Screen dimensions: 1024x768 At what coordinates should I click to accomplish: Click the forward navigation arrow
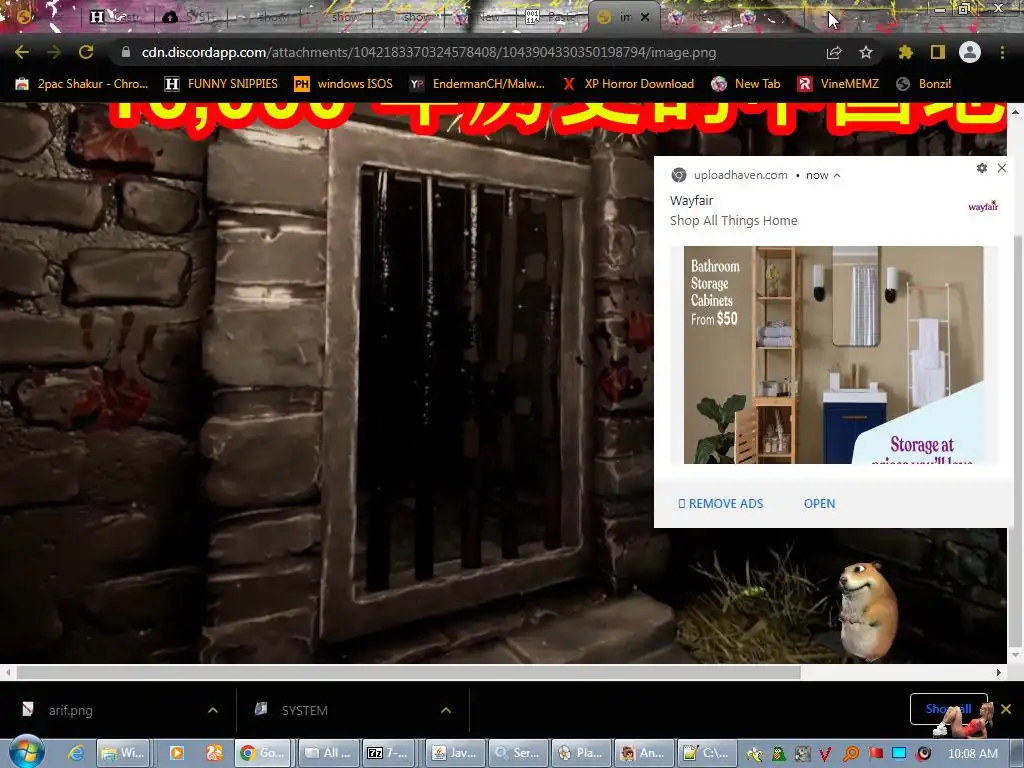(54, 52)
